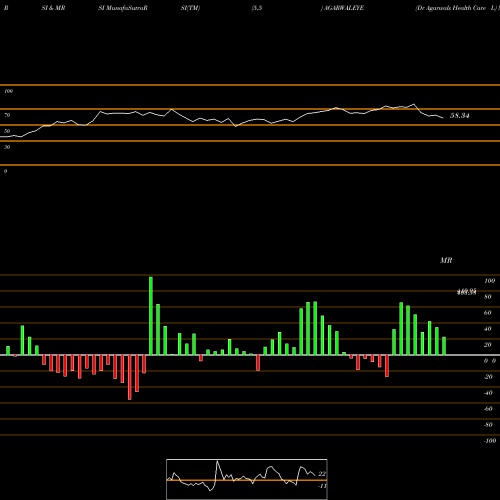Image resolution: width=500 pixels, height=500 pixels.
Task: Click the MR axis label -60
Action: [x=488, y=409]
